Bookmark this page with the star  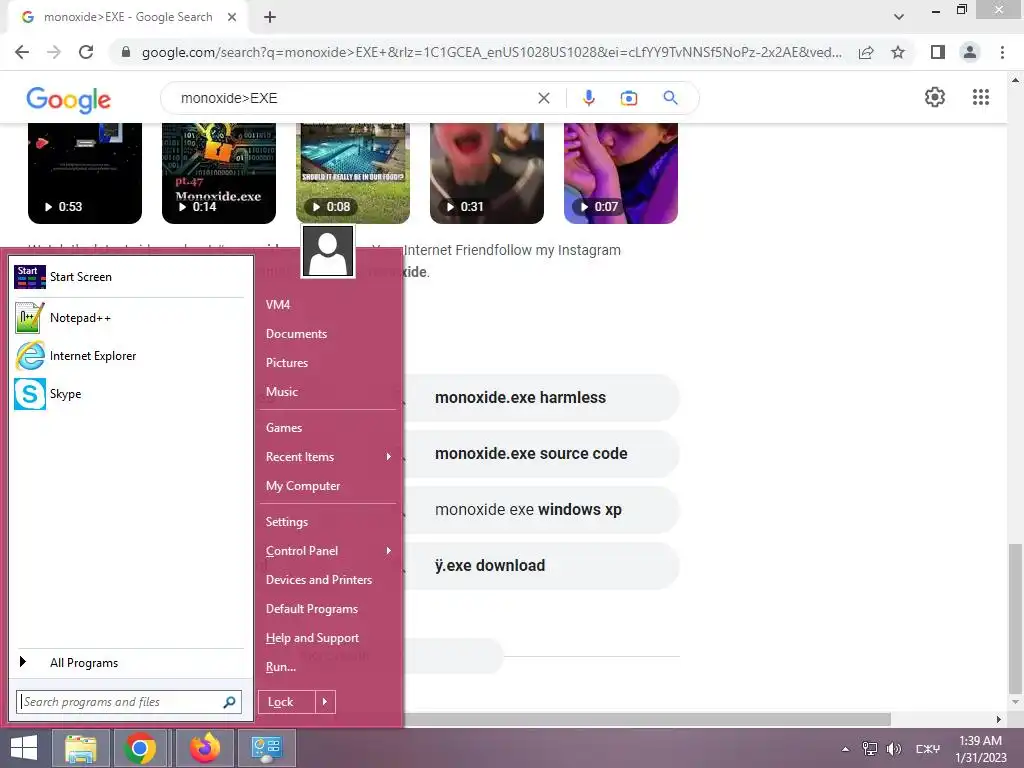pos(898,52)
